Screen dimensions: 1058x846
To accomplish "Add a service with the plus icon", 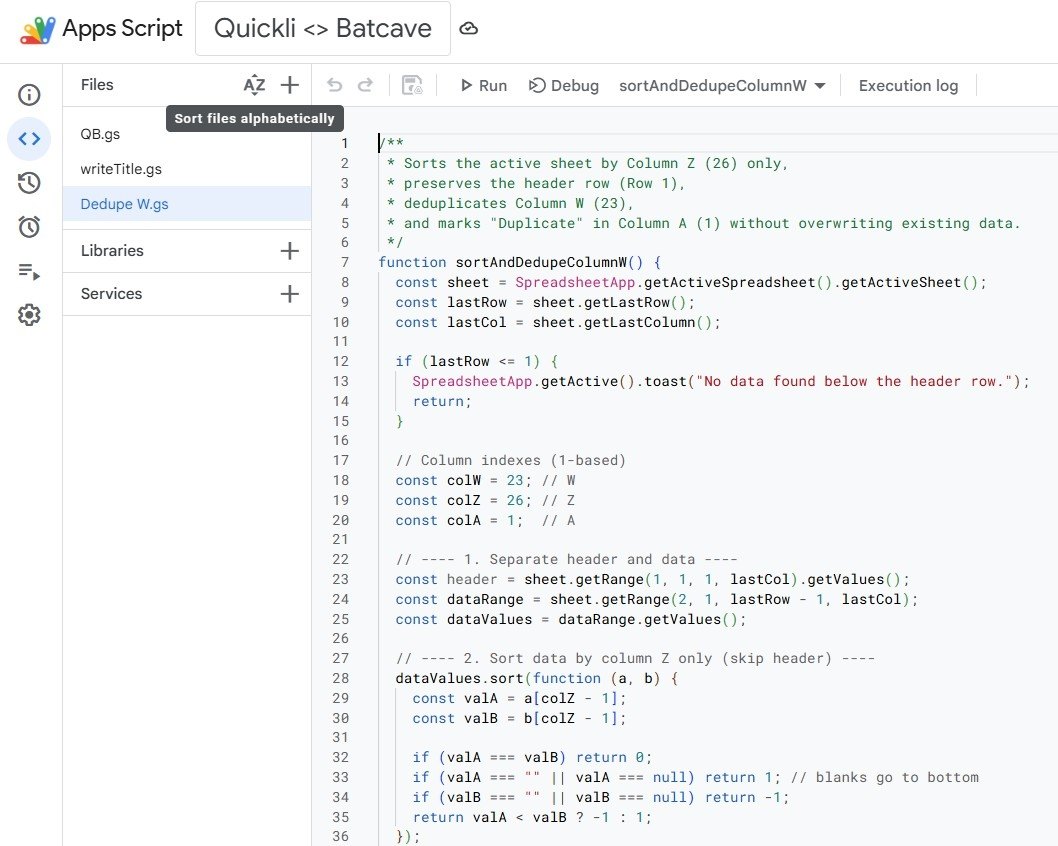I will 289,294.
